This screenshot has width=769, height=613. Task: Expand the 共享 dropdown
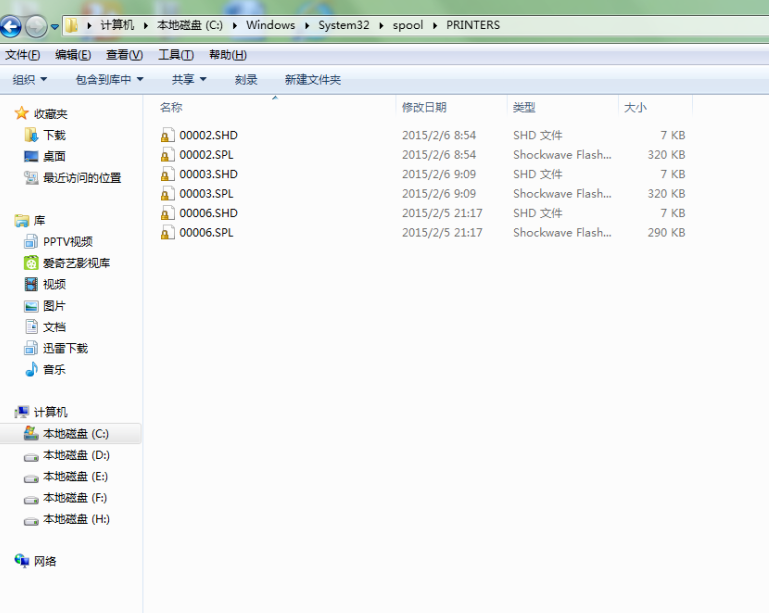click(189, 79)
